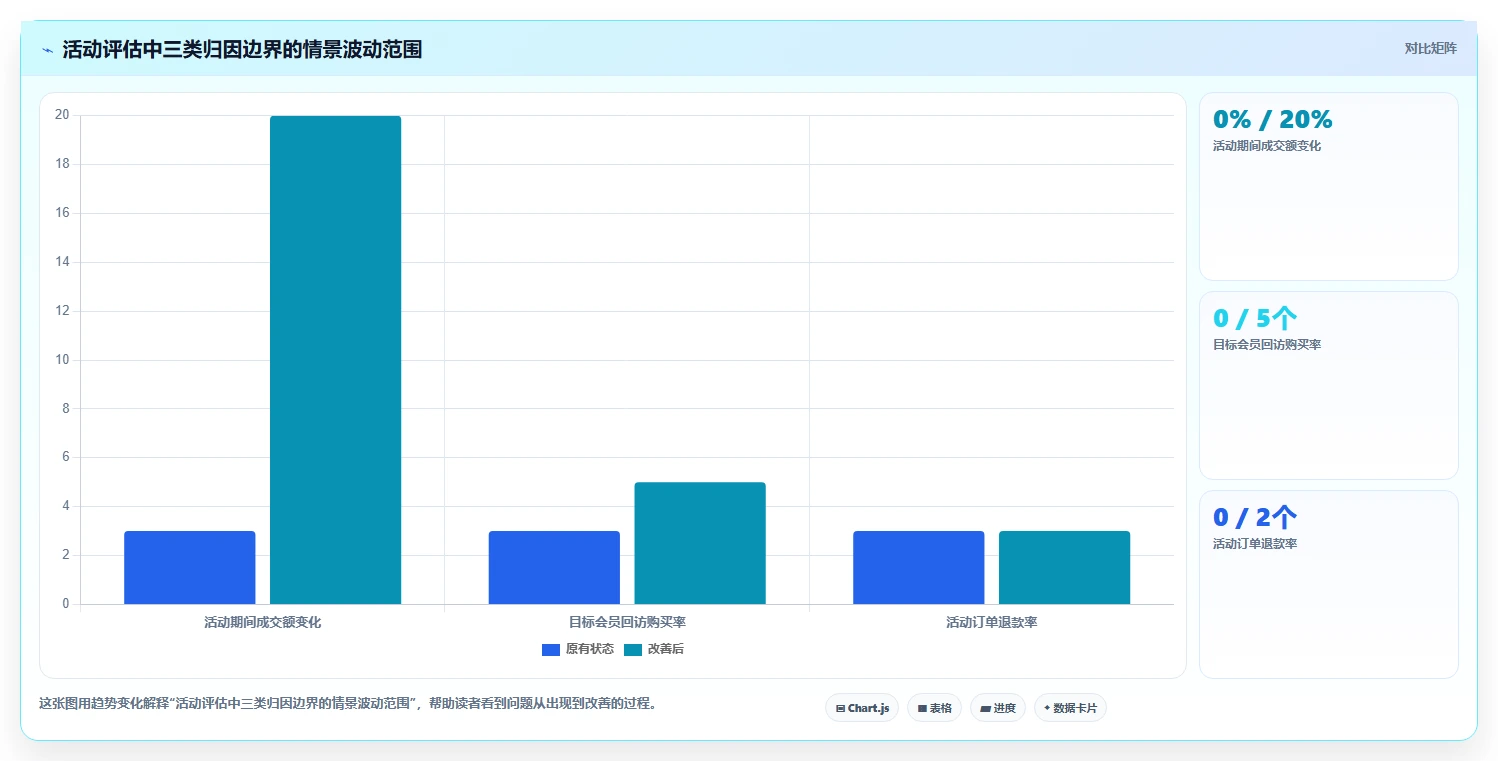1498x761 pixels.
Task: Click the 对比矩阵 label in header
Action: [x=1430, y=48]
